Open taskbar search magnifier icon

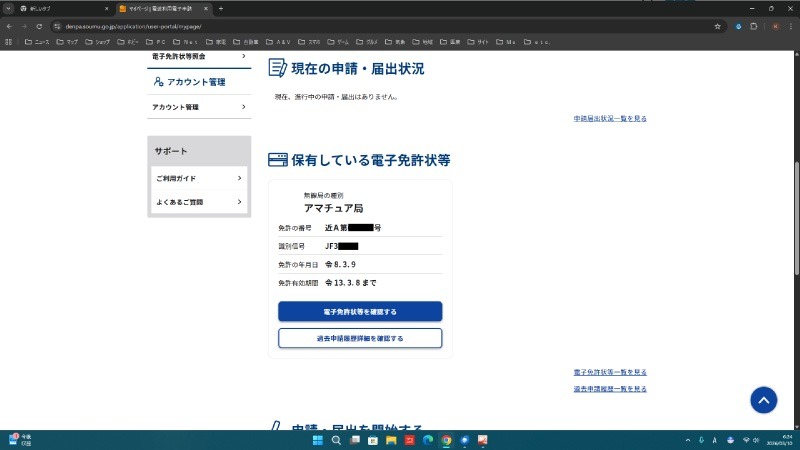(336, 440)
